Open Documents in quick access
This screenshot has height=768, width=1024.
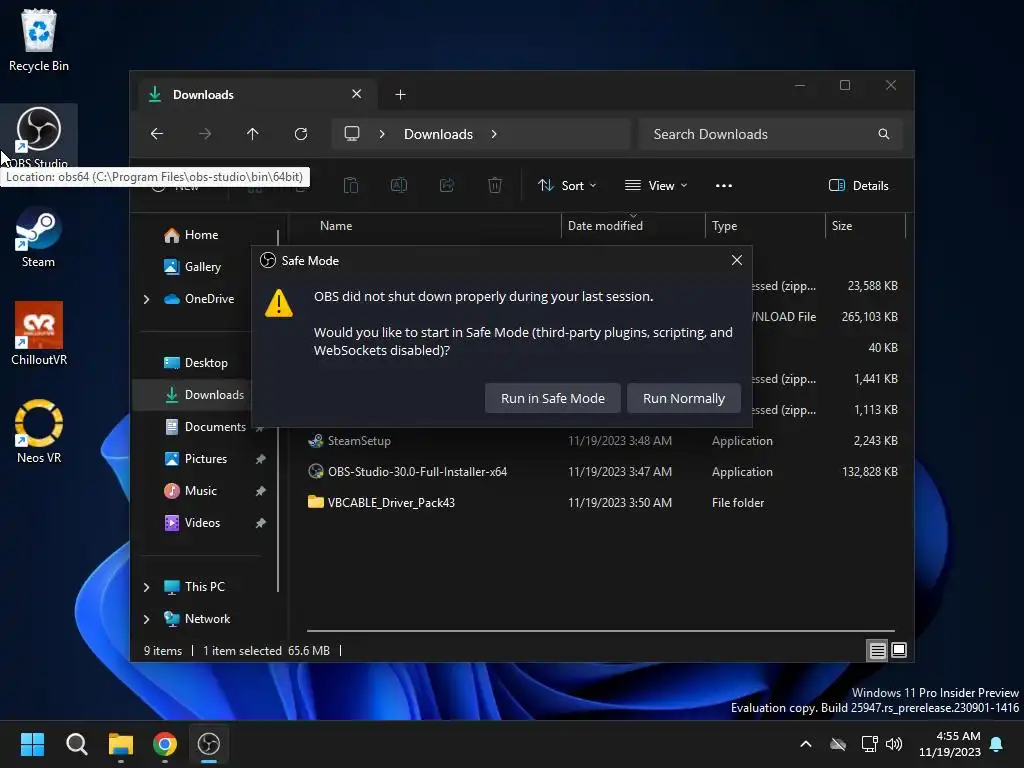coord(205,426)
